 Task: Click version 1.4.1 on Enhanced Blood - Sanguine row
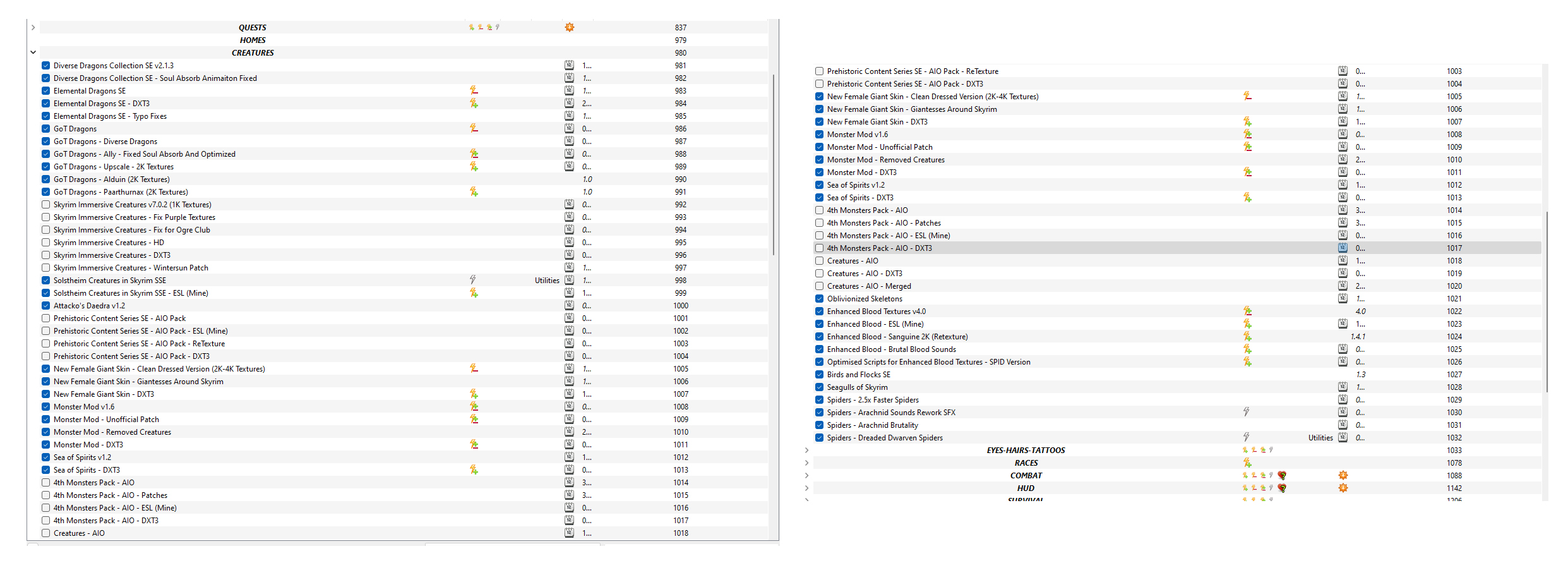point(1358,336)
